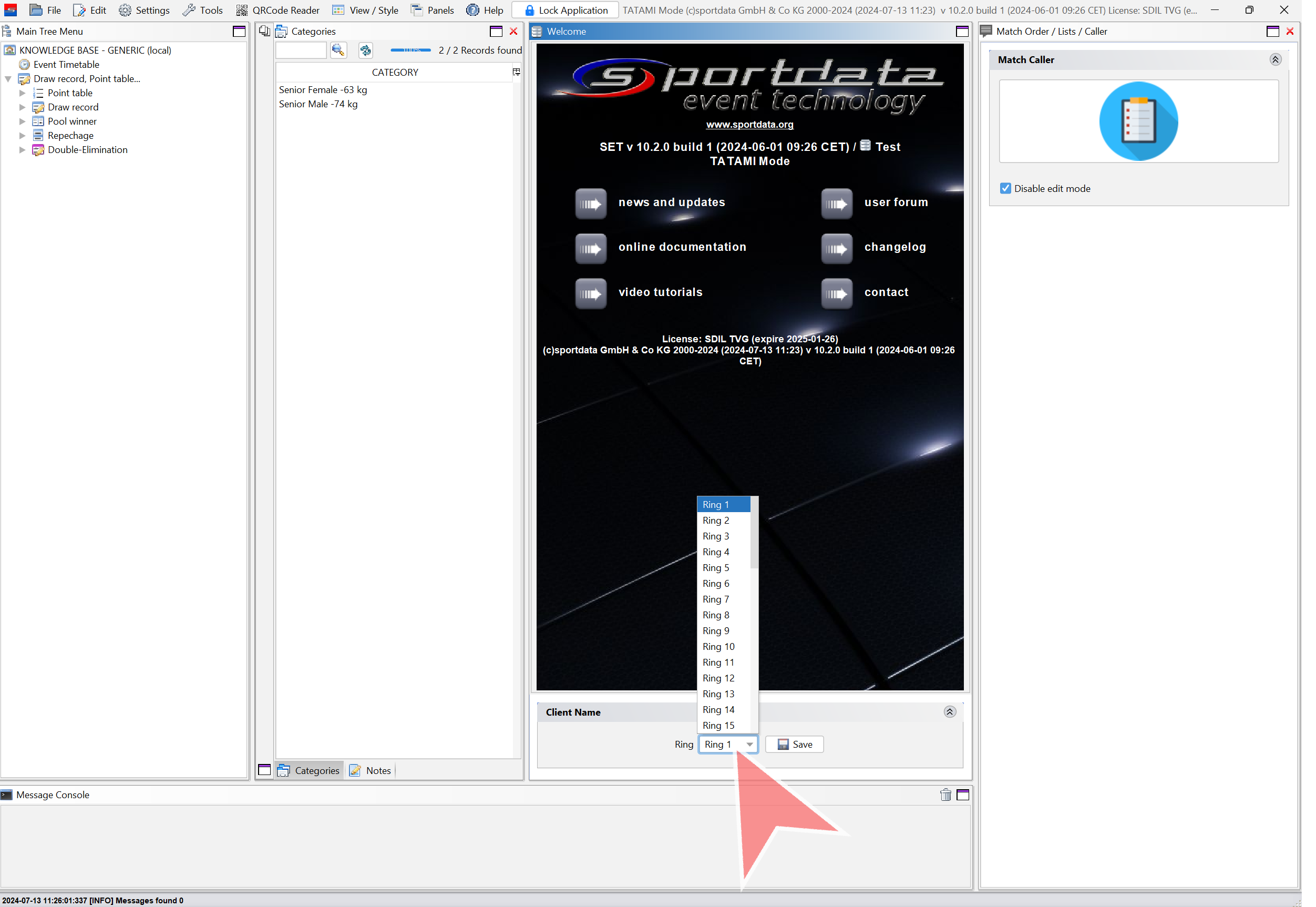
Task: Click the video tutorials arrow button
Action: (x=591, y=293)
